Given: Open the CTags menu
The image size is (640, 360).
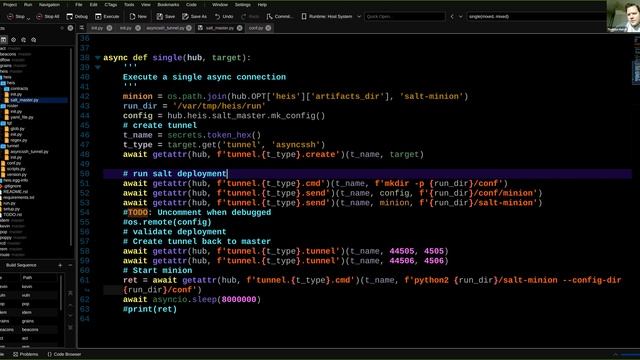Looking at the screenshot, I should pos(111,4).
